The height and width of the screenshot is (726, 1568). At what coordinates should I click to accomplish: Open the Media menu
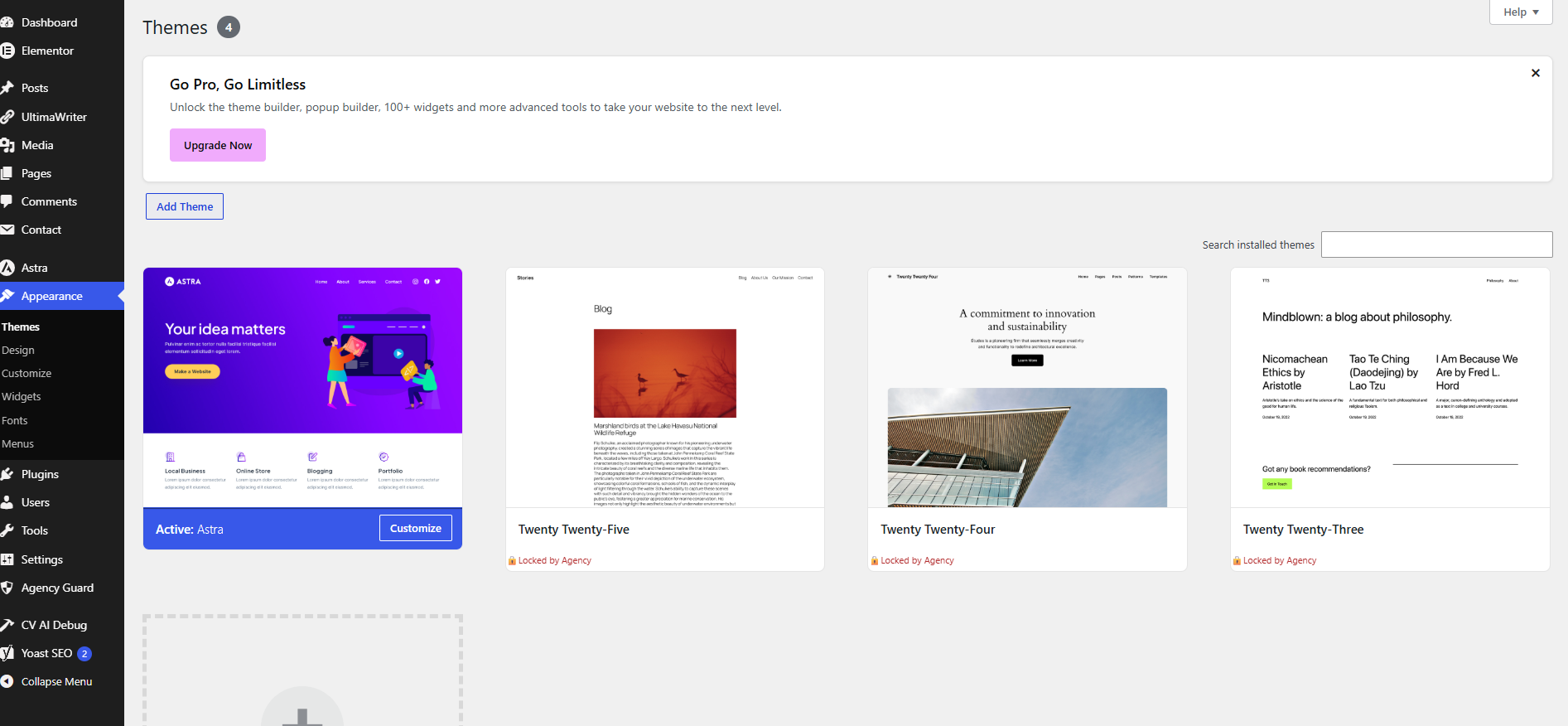37,145
